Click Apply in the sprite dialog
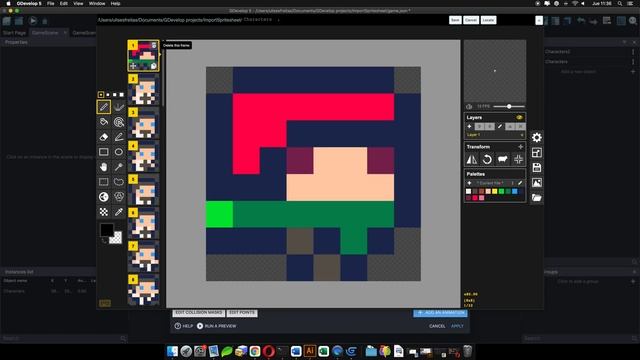Screen dimensions: 640x360 point(457,326)
